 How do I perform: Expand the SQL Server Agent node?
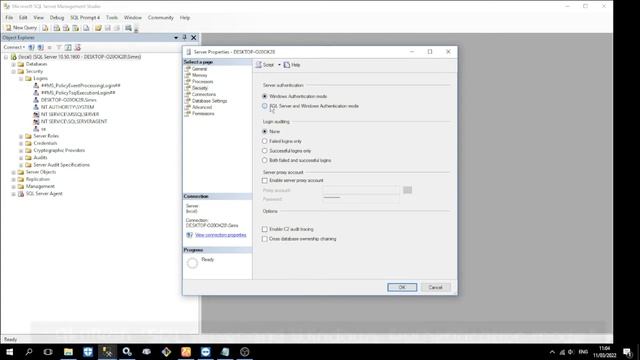(13, 194)
